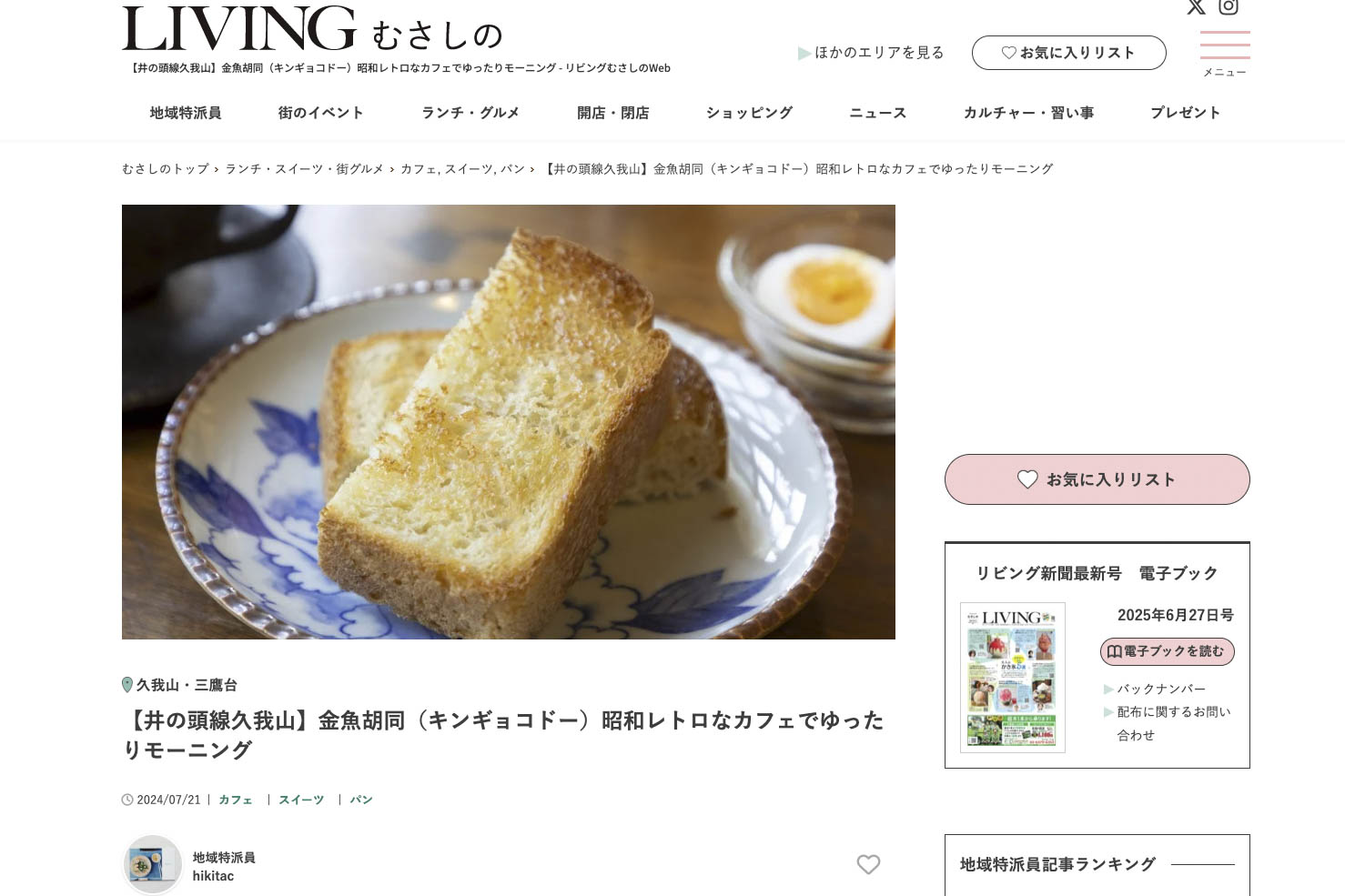Go to 開店・閉店 navigation item
The height and width of the screenshot is (896, 1345).
(x=613, y=113)
